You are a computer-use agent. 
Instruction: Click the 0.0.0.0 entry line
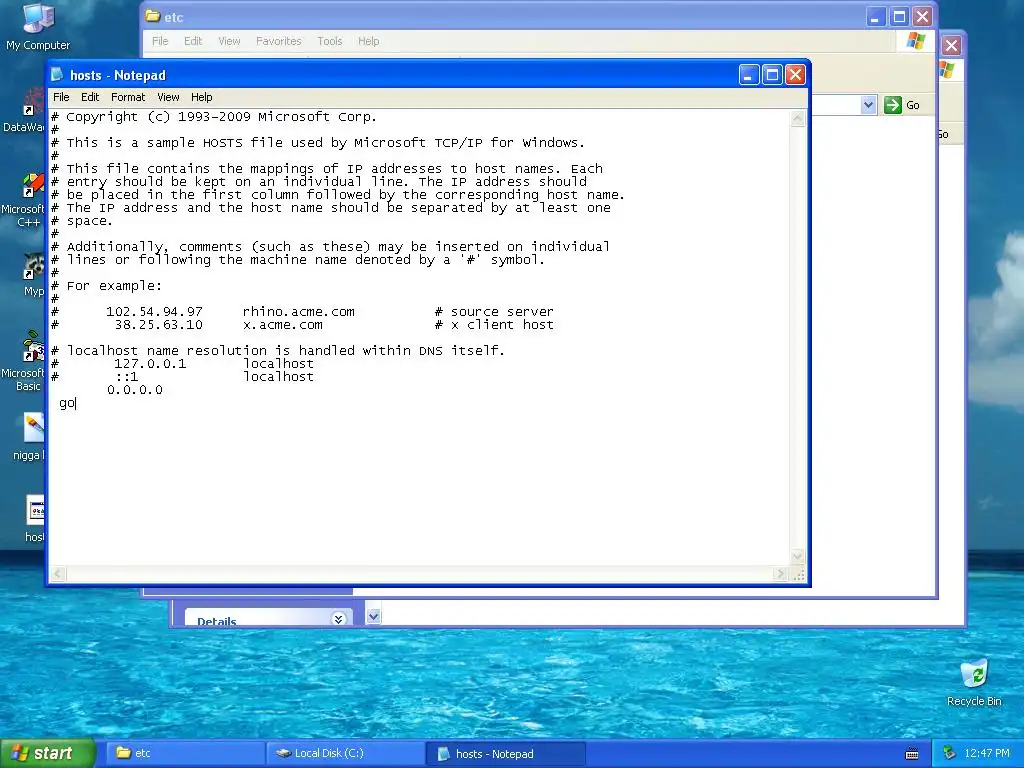(135, 390)
